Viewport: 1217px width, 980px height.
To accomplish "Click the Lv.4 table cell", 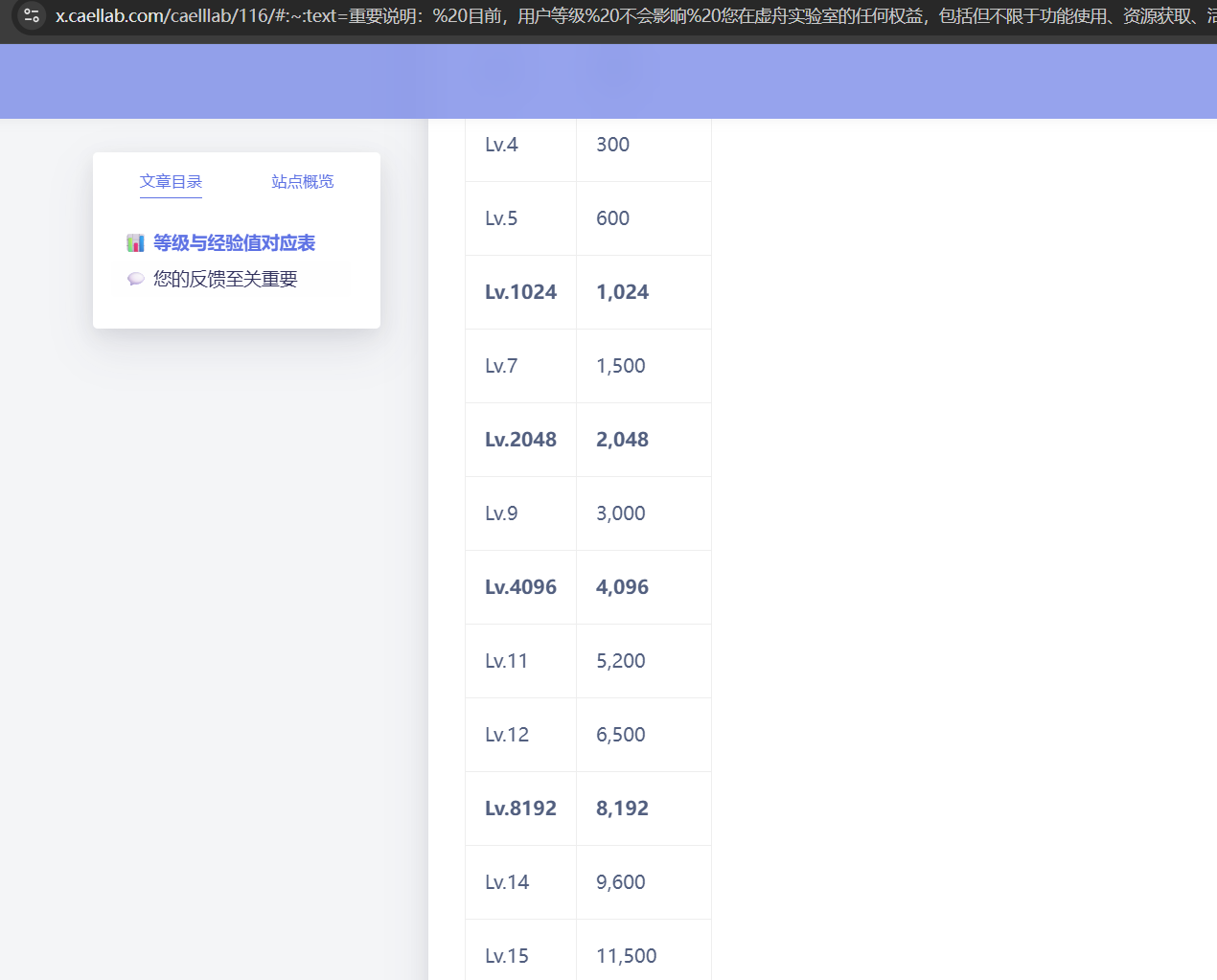I will point(501,145).
